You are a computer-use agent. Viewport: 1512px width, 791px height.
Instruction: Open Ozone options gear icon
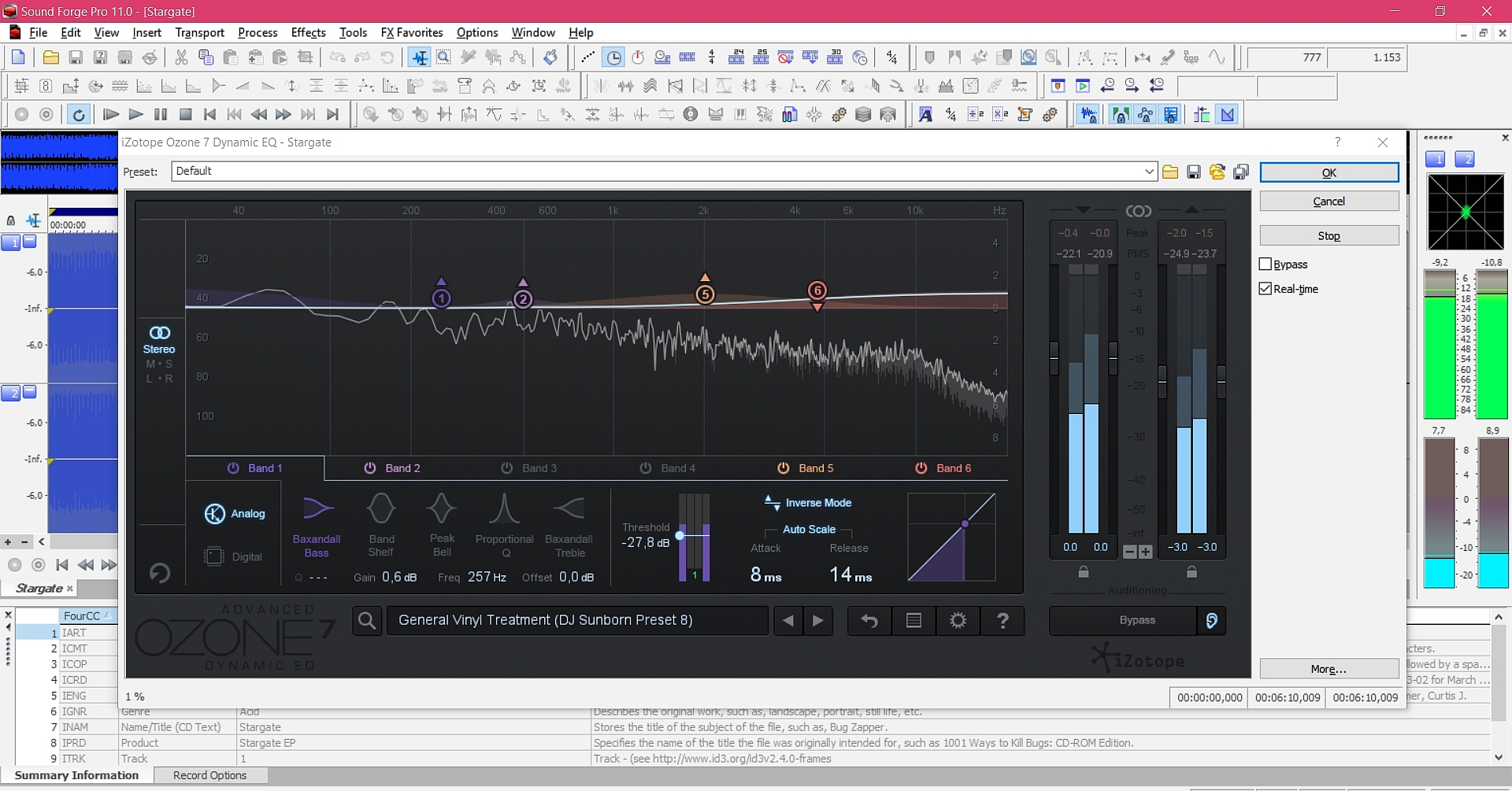tap(958, 621)
